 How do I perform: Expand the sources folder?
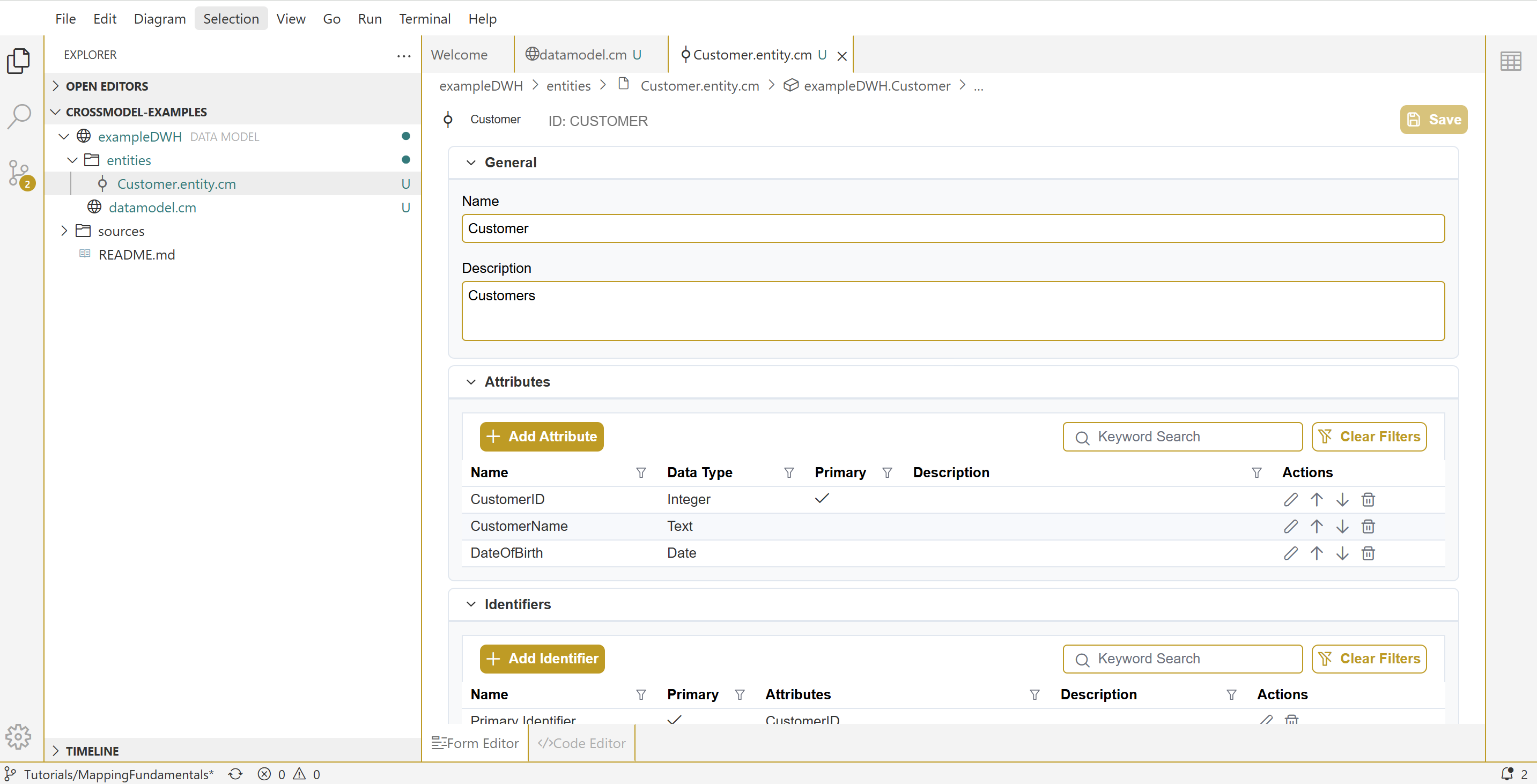coord(64,231)
